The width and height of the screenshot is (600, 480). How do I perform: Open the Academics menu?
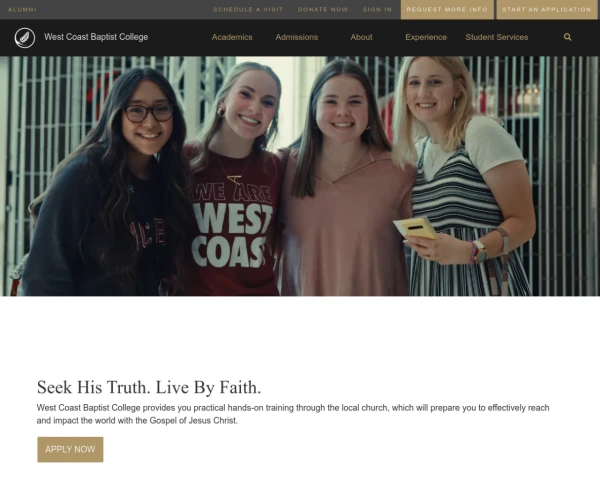232,37
